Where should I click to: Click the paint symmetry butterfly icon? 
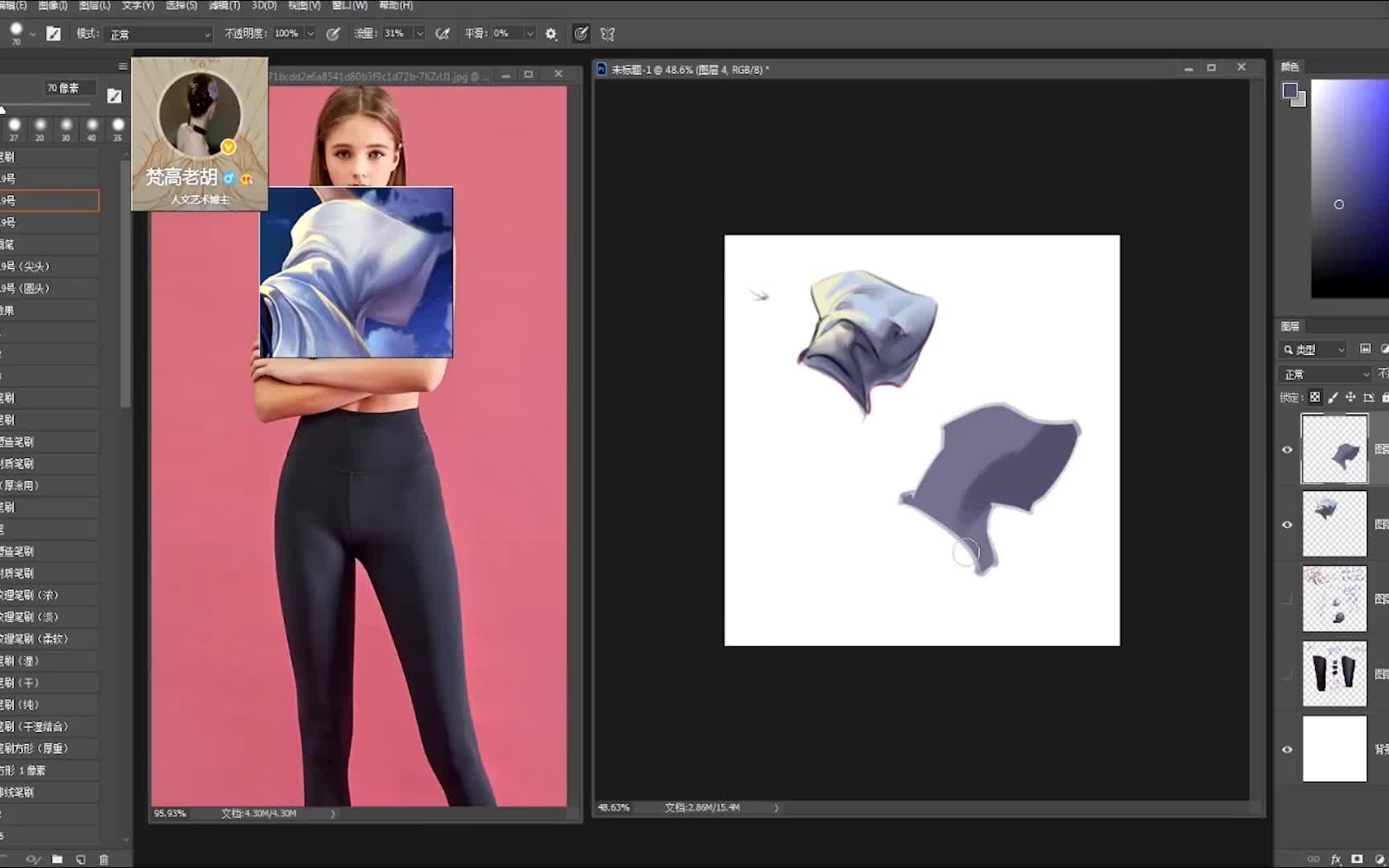click(x=608, y=34)
